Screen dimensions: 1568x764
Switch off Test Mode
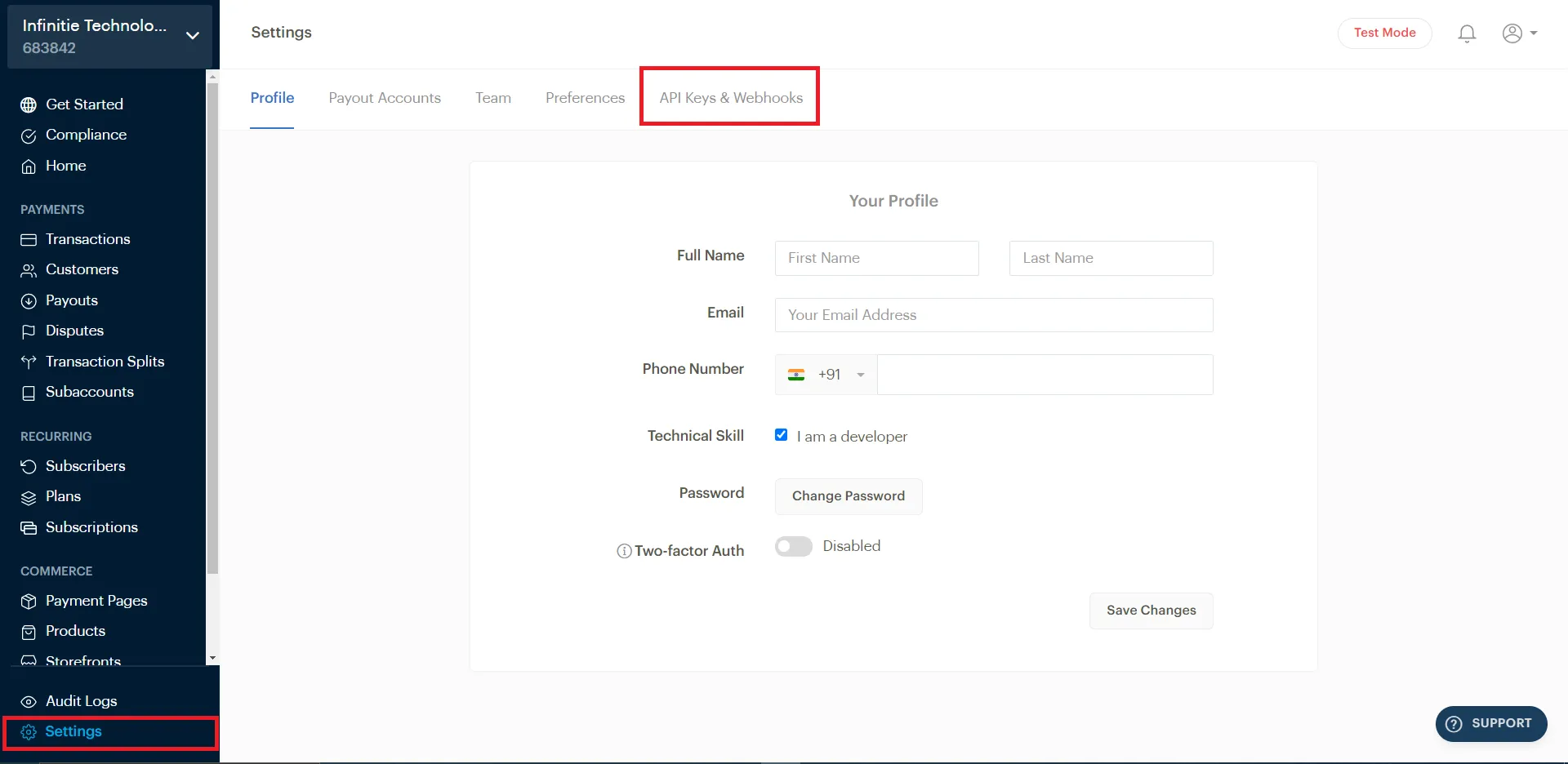[x=1384, y=33]
